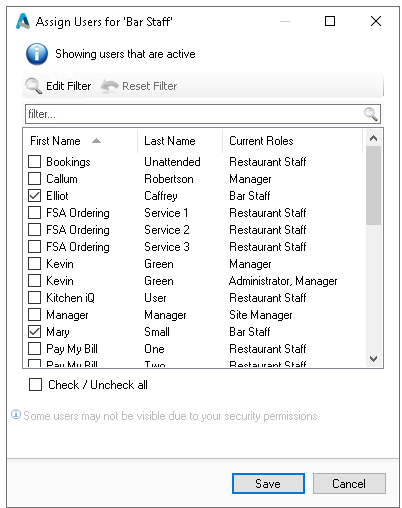Screen dimensions: 402x508
Task: Click the application logo in title bar
Action: pyautogui.click(x=23, y=21)
